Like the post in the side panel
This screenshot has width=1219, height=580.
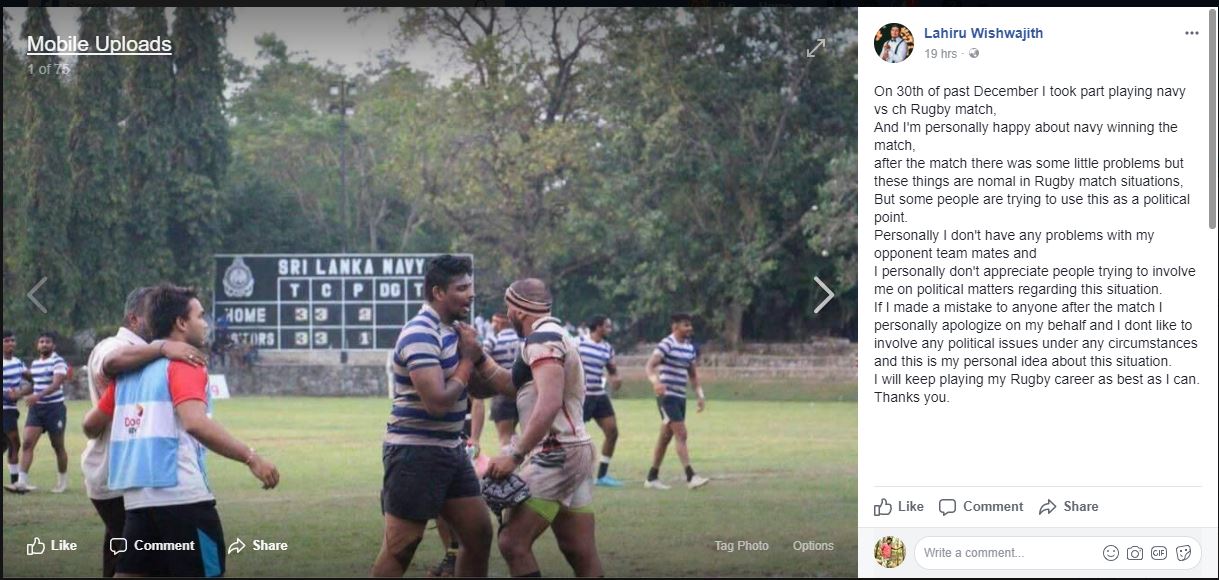point(899,507)
